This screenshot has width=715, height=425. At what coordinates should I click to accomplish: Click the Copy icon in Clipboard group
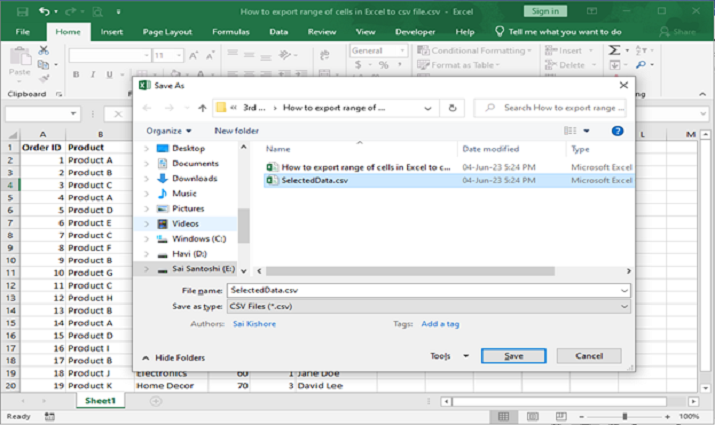[43, 65]
